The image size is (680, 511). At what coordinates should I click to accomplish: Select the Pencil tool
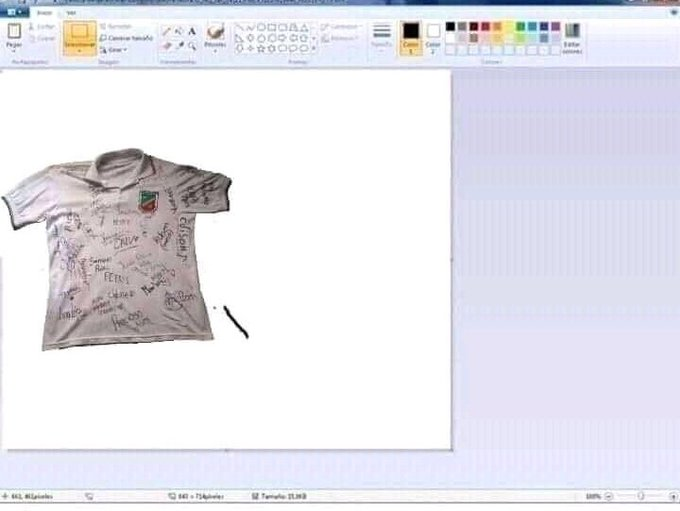[166, 31]
